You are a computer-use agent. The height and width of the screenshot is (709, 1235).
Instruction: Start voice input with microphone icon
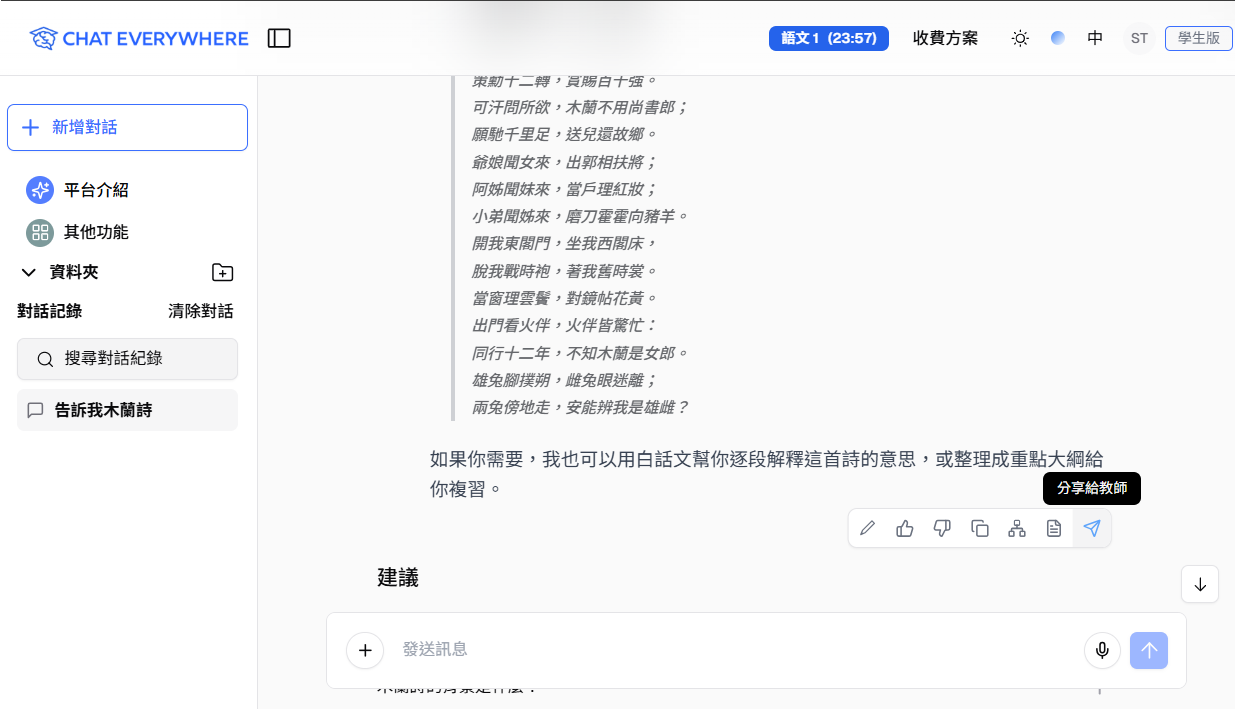point(1102,651)
